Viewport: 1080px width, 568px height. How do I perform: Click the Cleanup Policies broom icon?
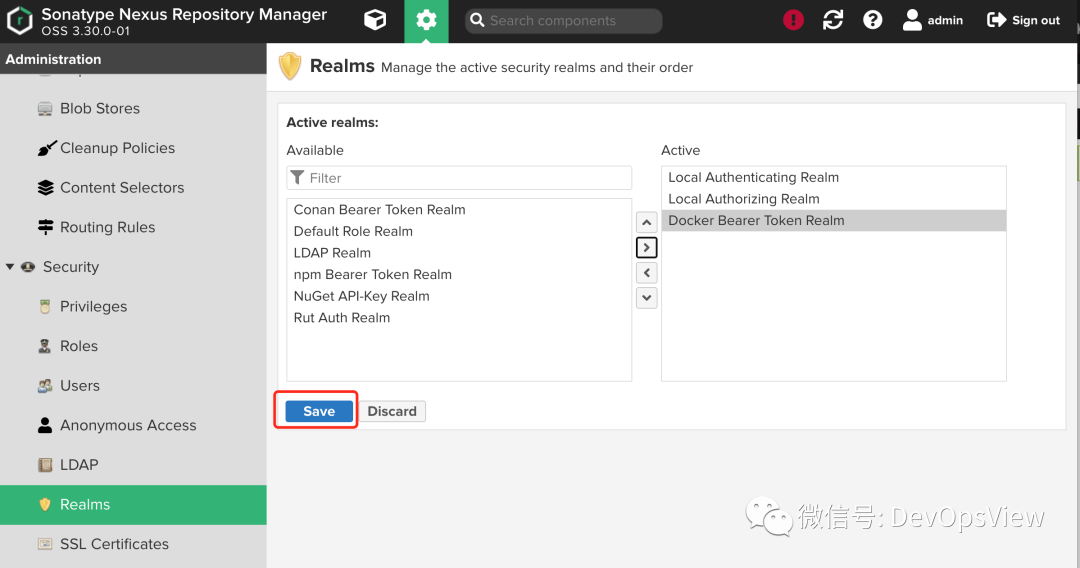(46, 148)
